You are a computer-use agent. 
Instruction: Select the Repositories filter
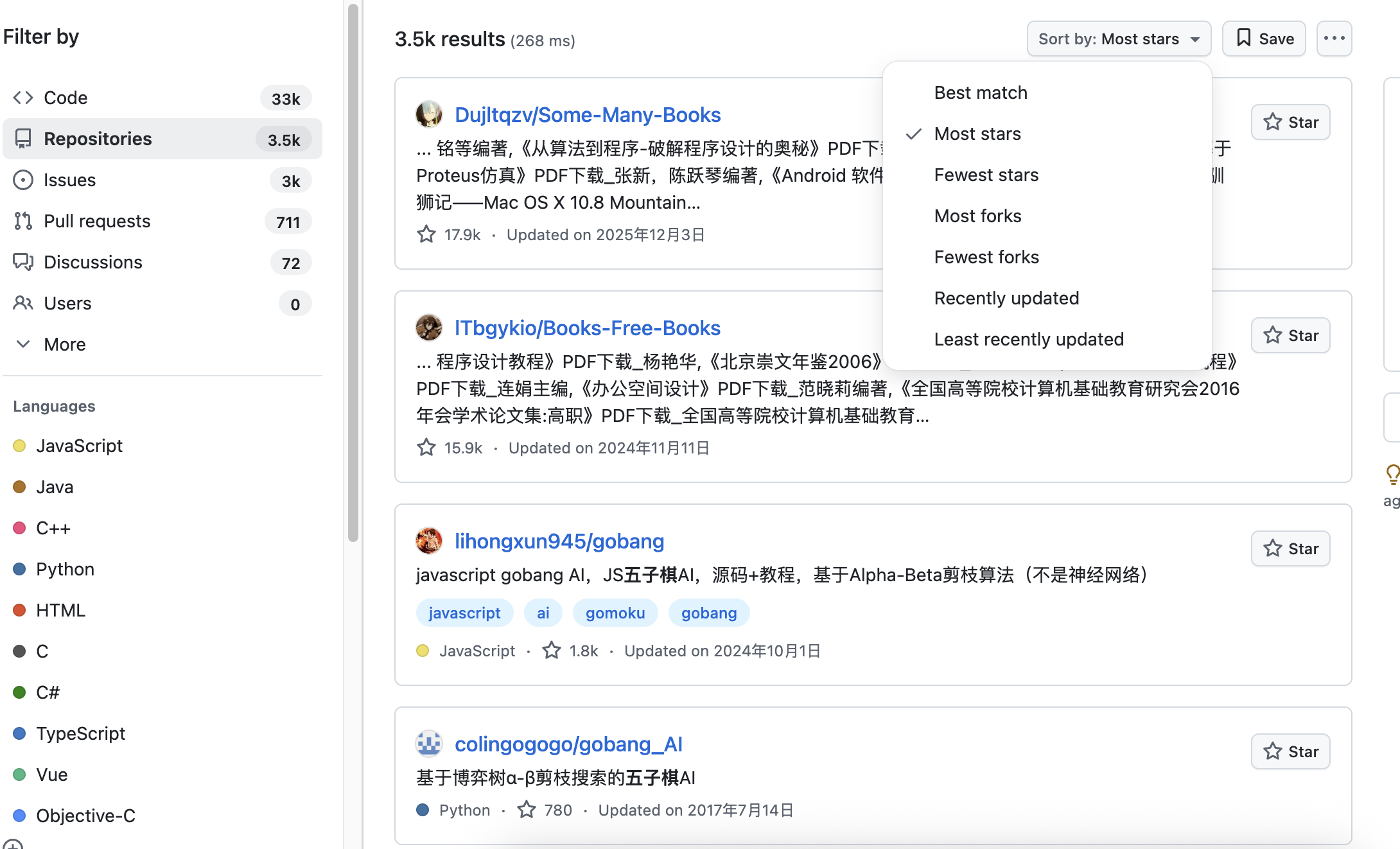click(x=162, y=139)
